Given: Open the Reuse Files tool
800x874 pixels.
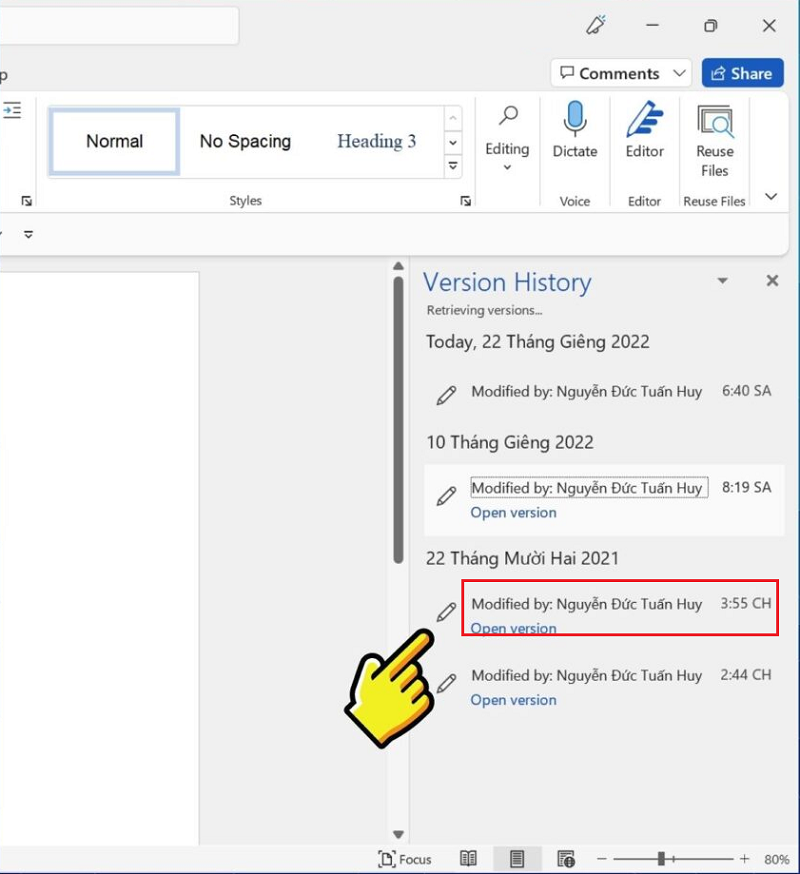Looking at the screenshot, I should click(715, 124).
